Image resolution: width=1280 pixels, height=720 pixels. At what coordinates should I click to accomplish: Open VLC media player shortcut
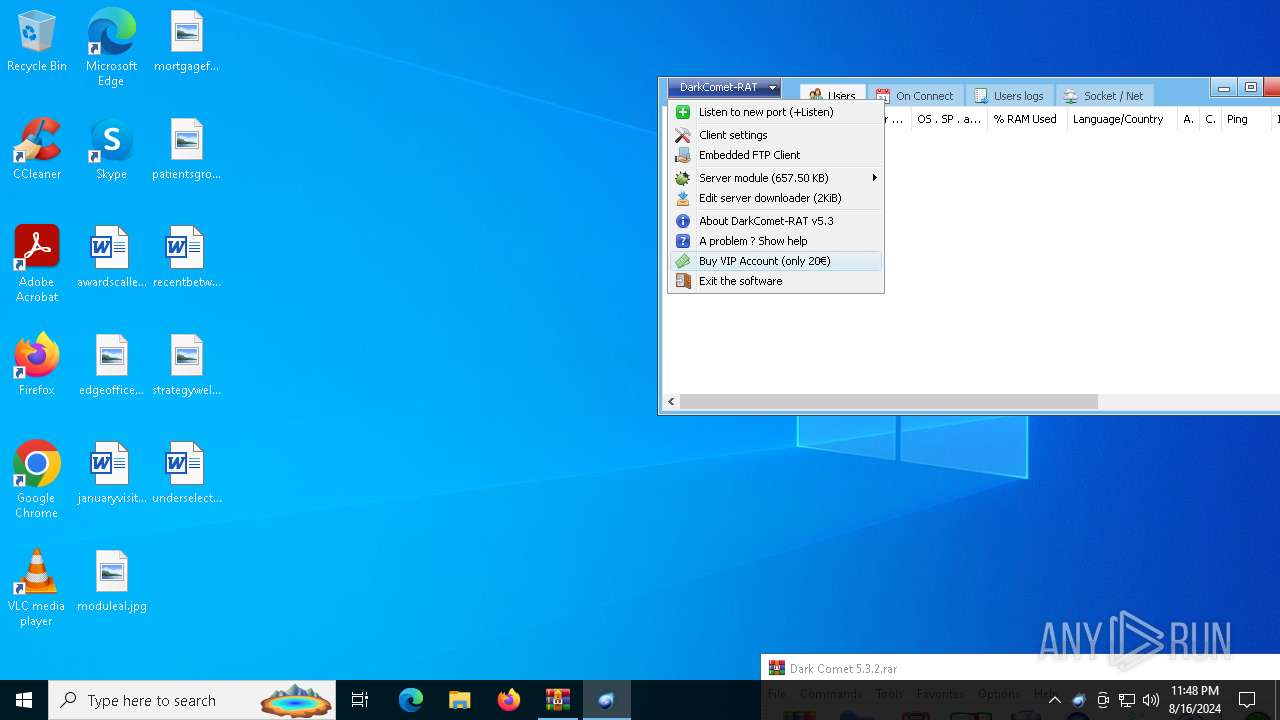coord(37,588)
